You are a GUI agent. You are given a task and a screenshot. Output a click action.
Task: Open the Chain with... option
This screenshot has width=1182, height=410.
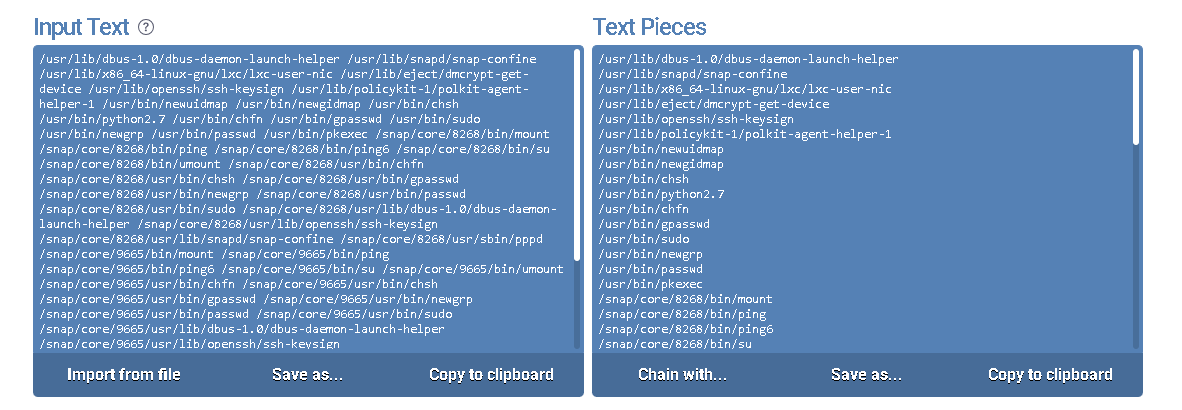click(x=682, y=375)
